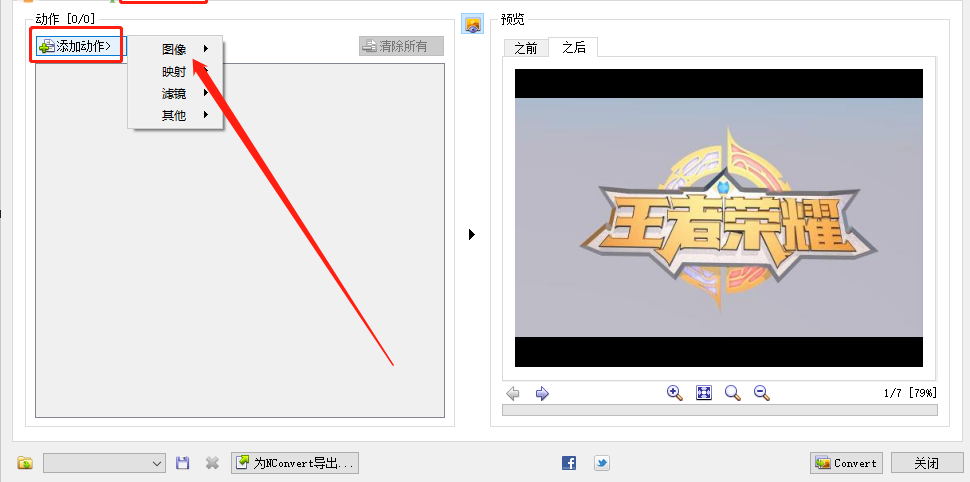The image size is (970, 482).
Task: Open the 添加动作 add action button
Action: point(81,46)
